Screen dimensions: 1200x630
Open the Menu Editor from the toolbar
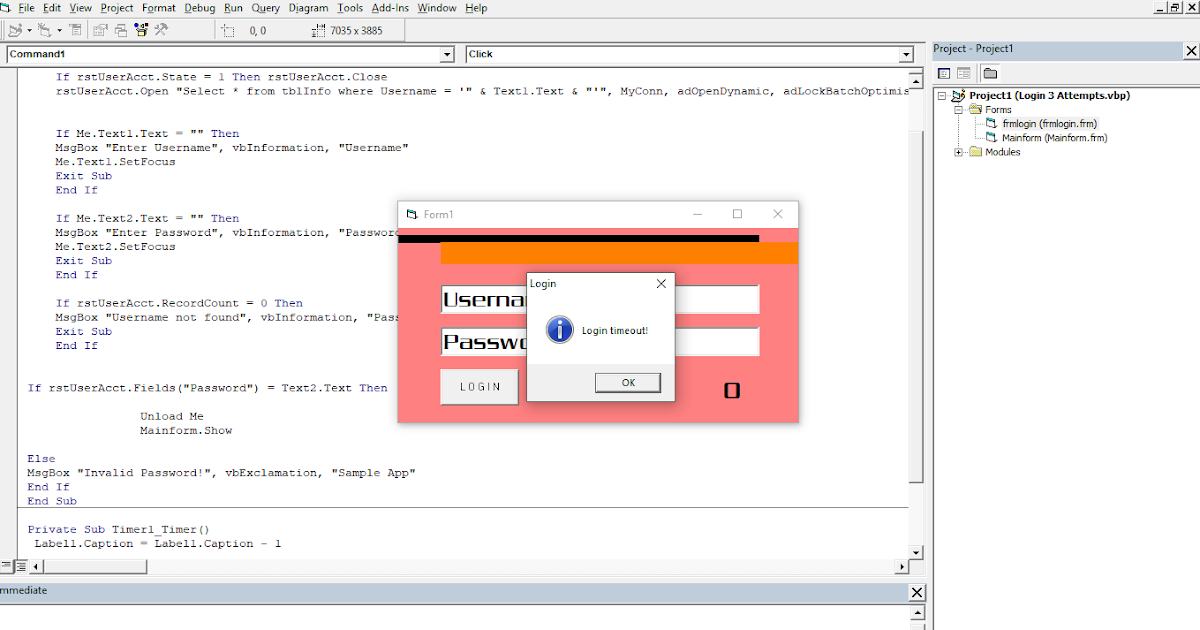click(x=76, y=30)
